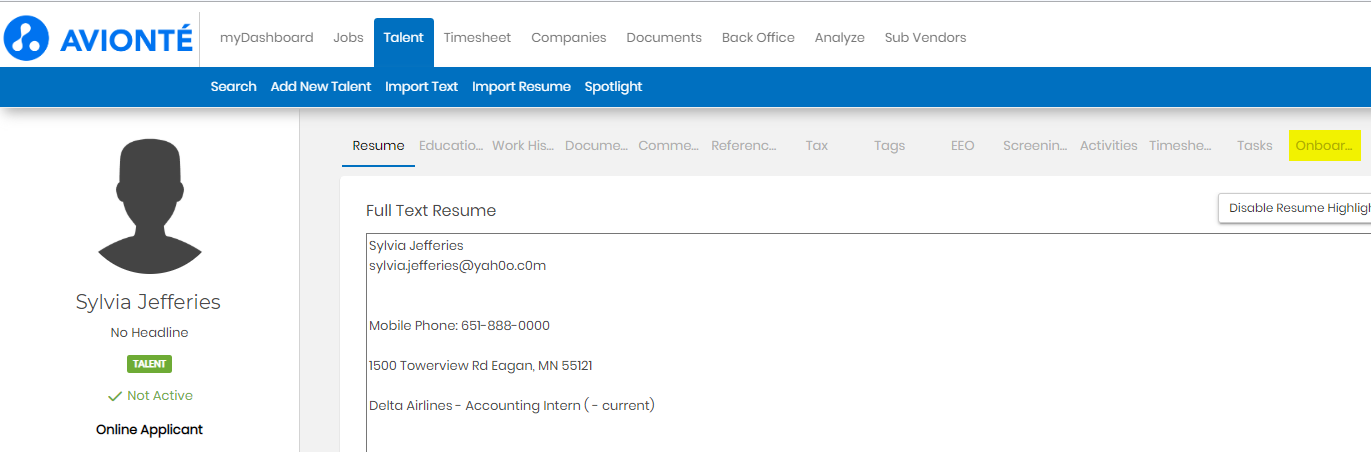Screen dimensions: 1371x452
Task: Open the Back Office menu
Action: click(x=758, y=38)
